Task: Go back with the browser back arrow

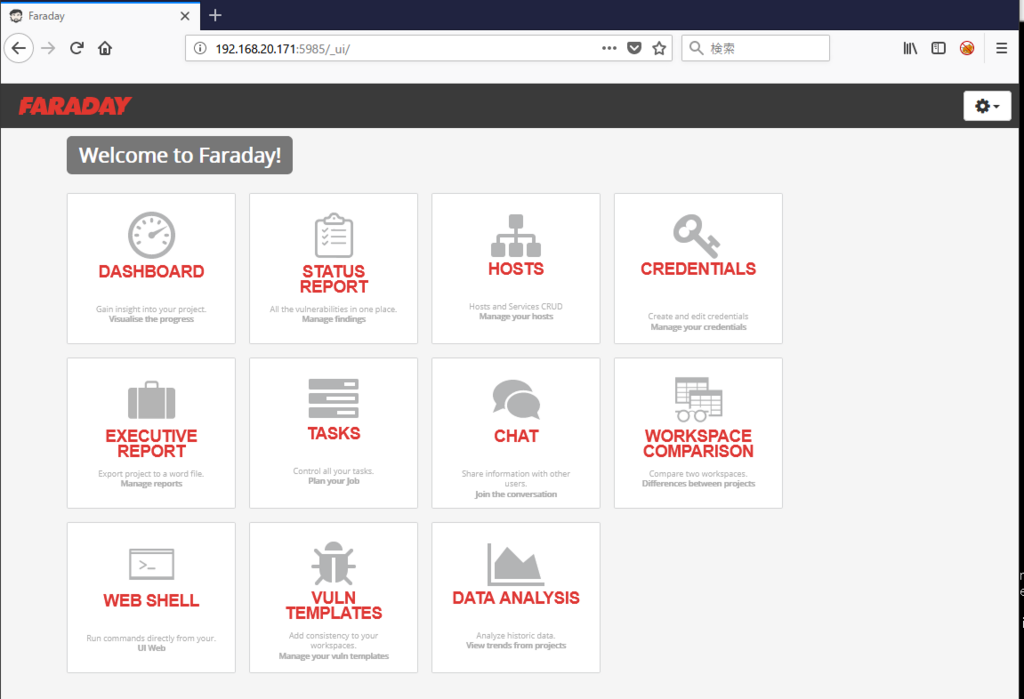Action: [19, 48]
